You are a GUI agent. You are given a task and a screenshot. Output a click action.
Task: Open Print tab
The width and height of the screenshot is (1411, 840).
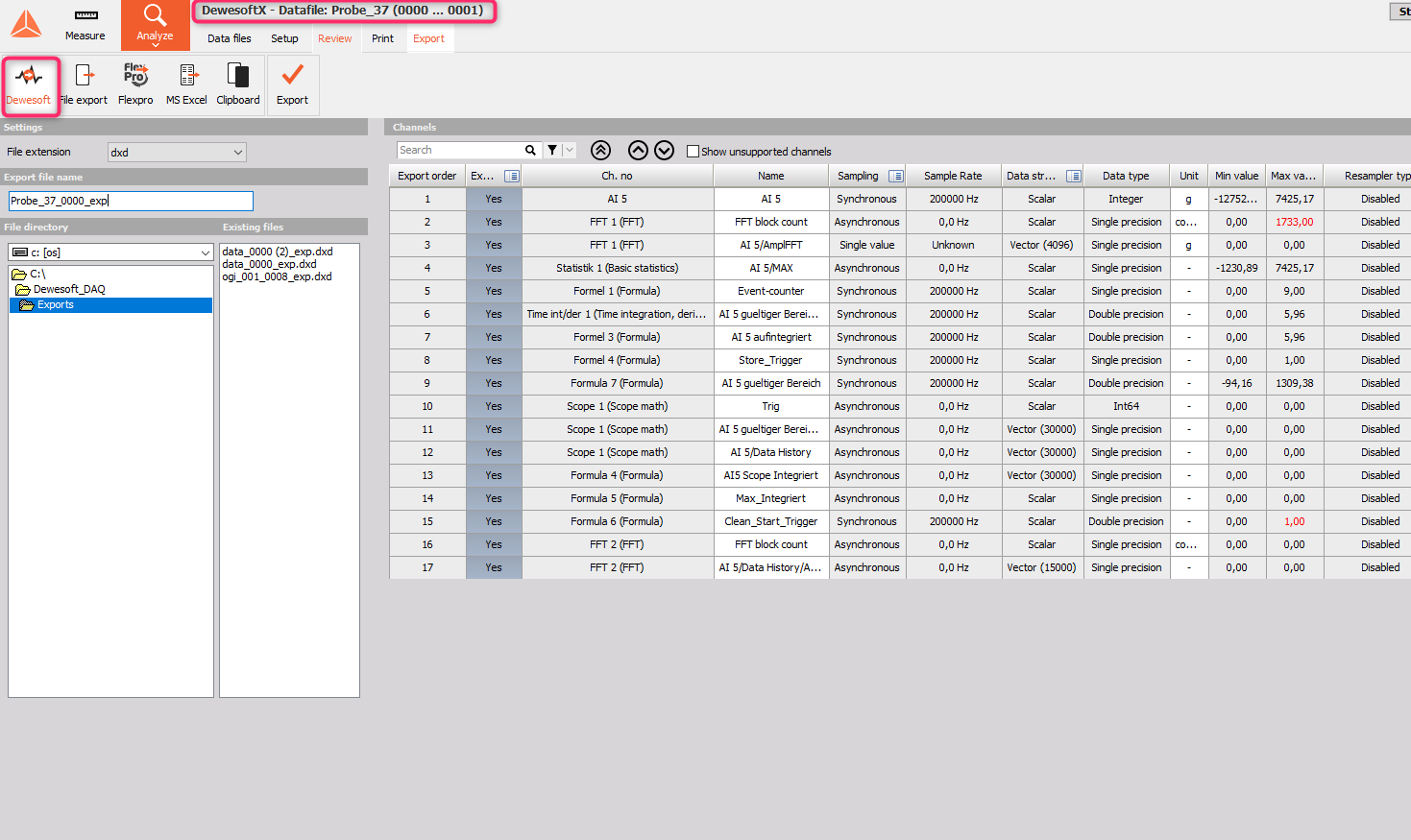tap(382, 38)
